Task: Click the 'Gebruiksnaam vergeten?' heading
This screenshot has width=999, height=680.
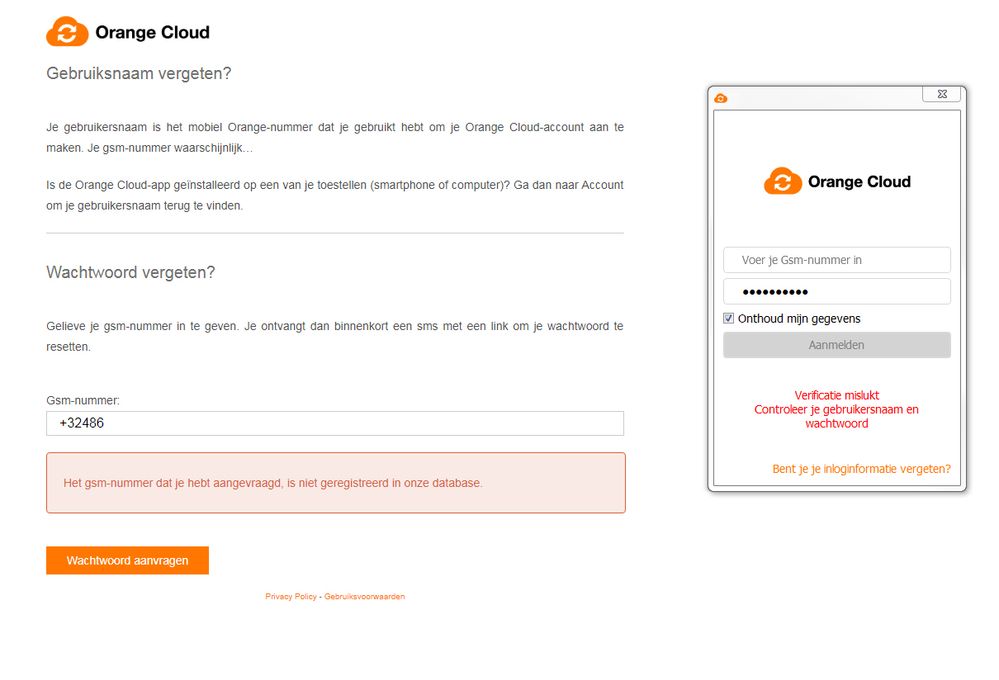Action: pyautogui.click(x=138, y=73)
